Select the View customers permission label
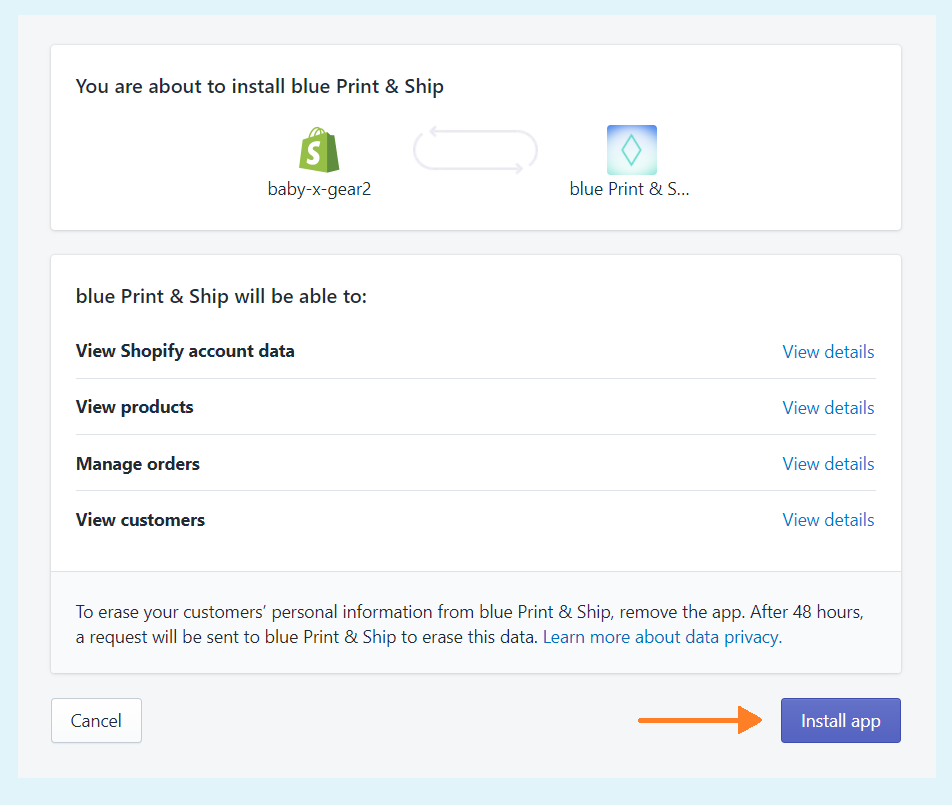This screenshot has height=805, width=952. pyautogui.click(x=140, y=520)
